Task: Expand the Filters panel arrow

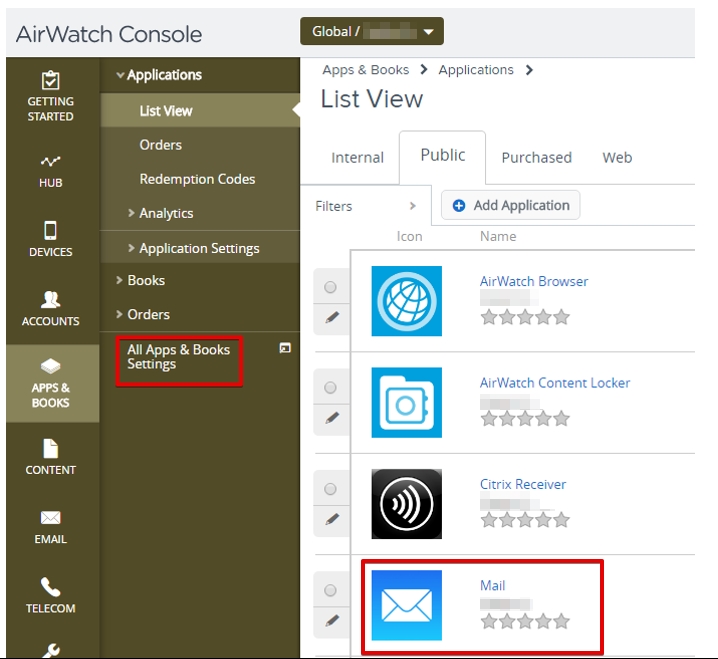Action: click(x=412, y=206)
